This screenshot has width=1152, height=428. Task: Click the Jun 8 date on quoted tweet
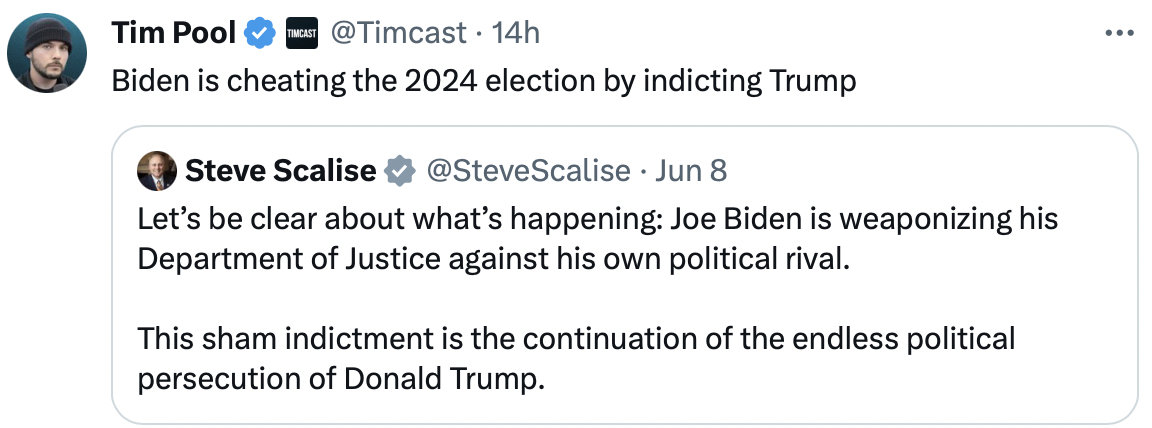pyautogui.click(x=690, y=172)
